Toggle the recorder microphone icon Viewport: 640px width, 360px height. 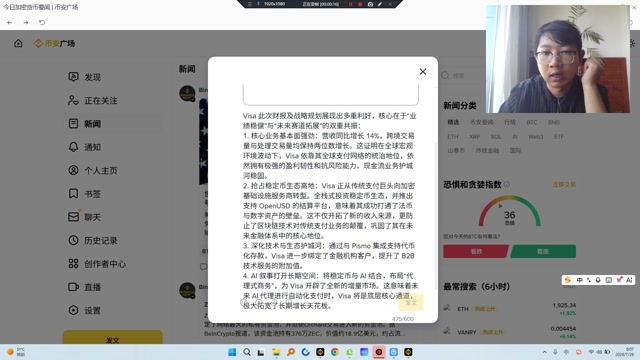point(258,4)
